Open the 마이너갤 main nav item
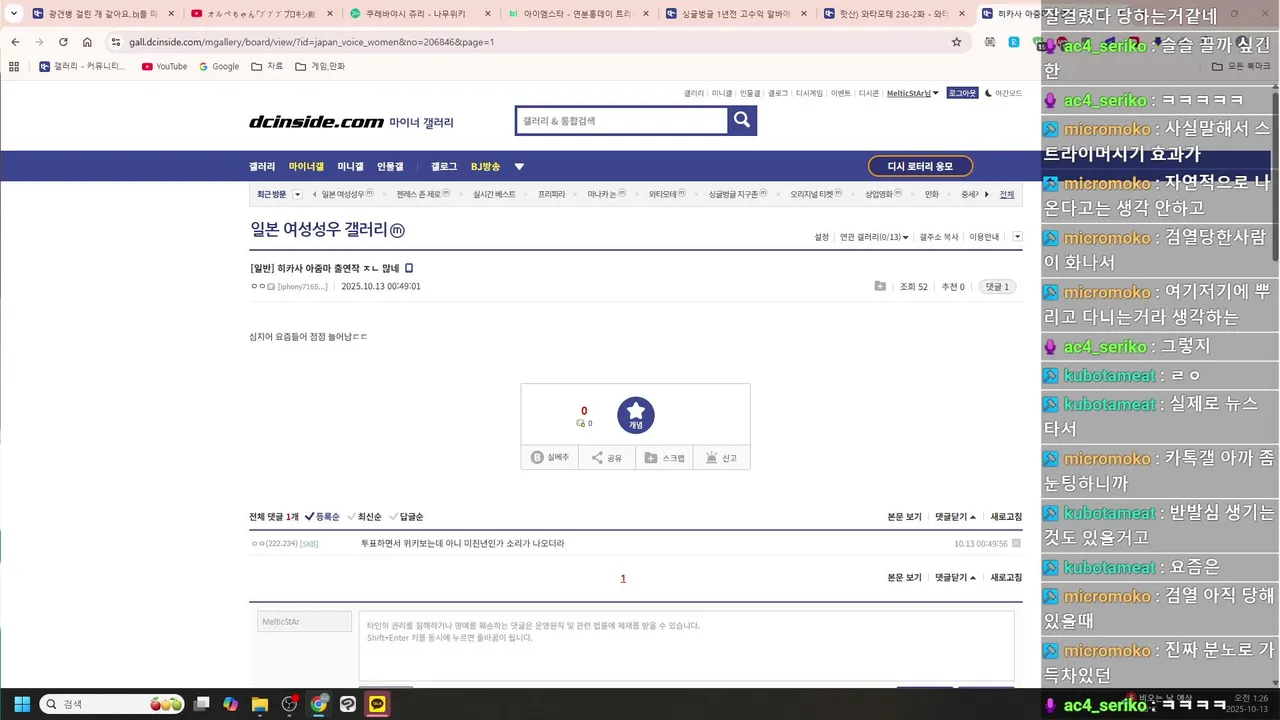1280x720 pixels. coord(306,167)
